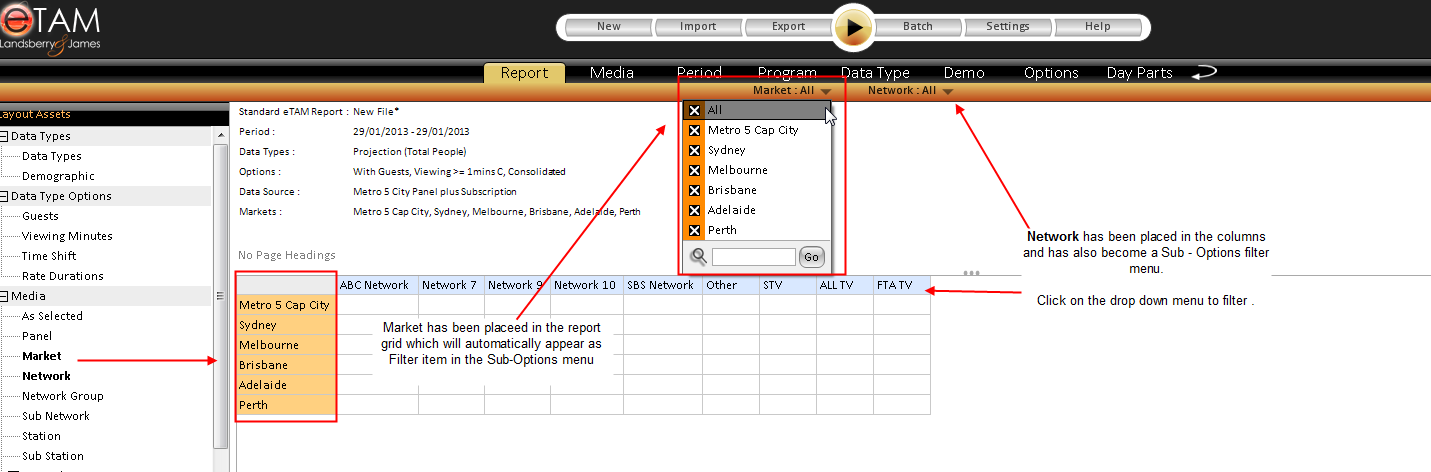Select Rate Durations tree item
This screenshot has width=1431, height=472.
coord(62,276)
